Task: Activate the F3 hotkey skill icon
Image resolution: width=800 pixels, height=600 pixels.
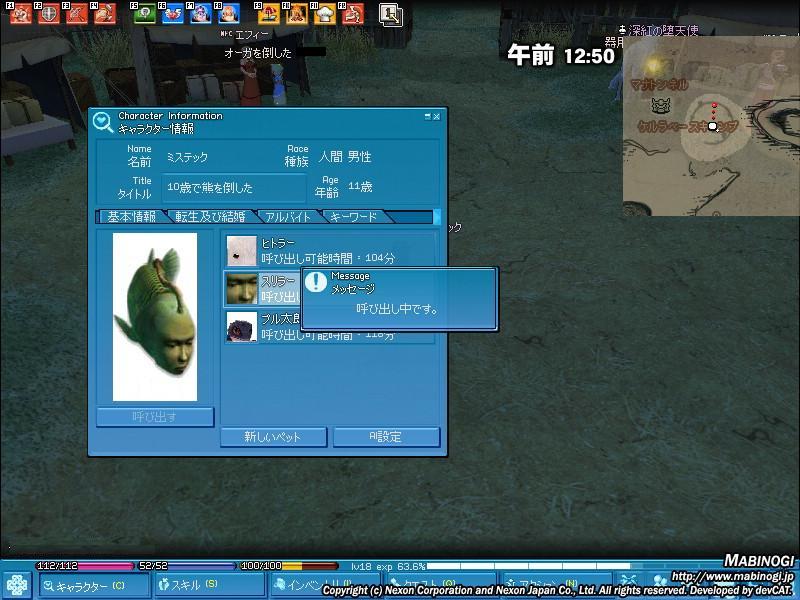Action: coord(76,13)
